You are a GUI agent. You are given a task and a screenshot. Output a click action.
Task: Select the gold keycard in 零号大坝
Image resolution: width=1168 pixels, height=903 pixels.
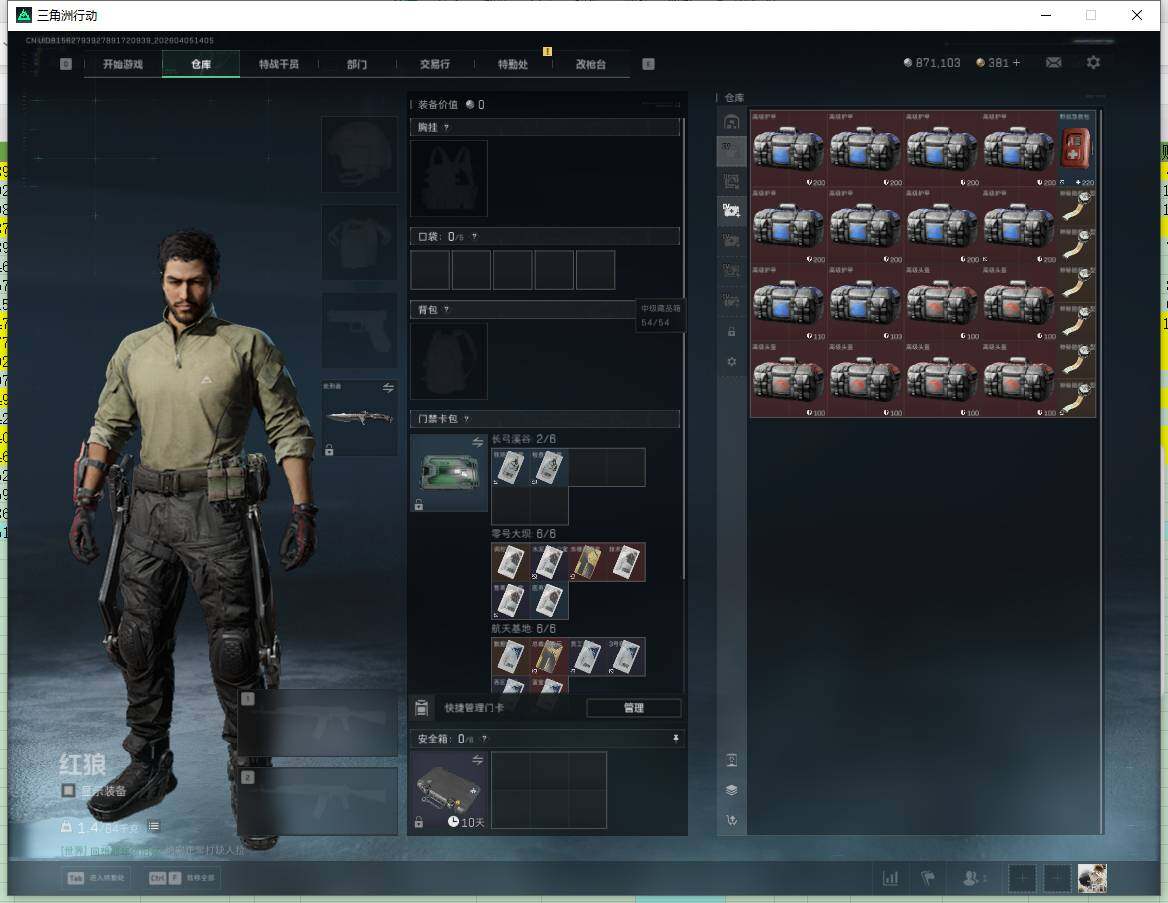(x=588, y=563)
